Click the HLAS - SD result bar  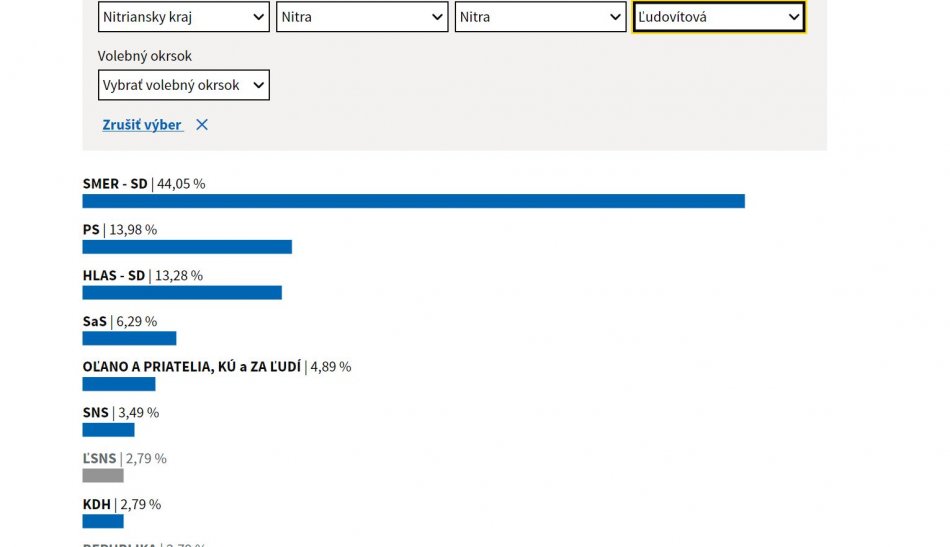pyautogui.click(x=182, y=293)
